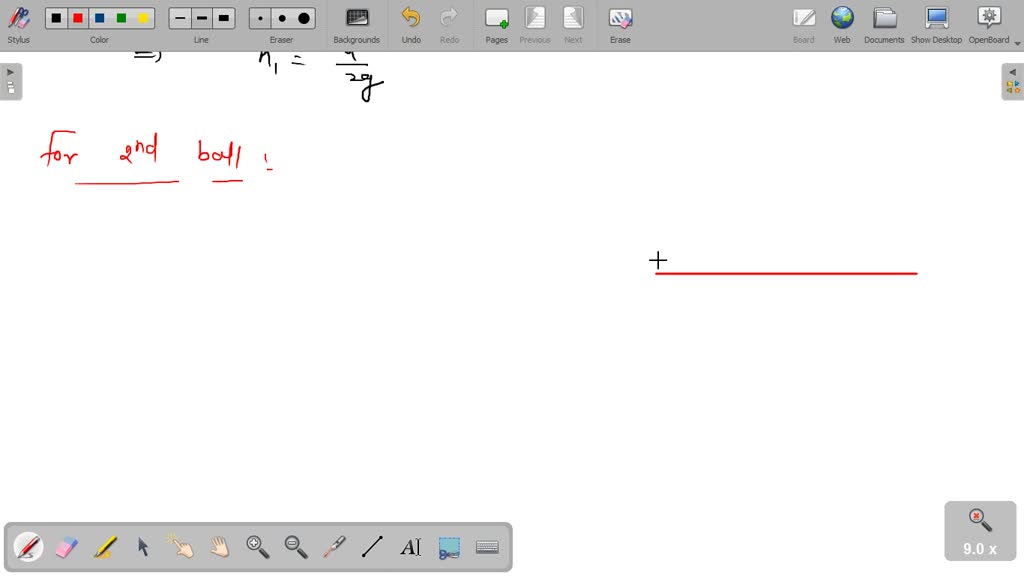Expand the left sidebar panel
This screenshot has width=1024, height=576.
pos(10,71)
